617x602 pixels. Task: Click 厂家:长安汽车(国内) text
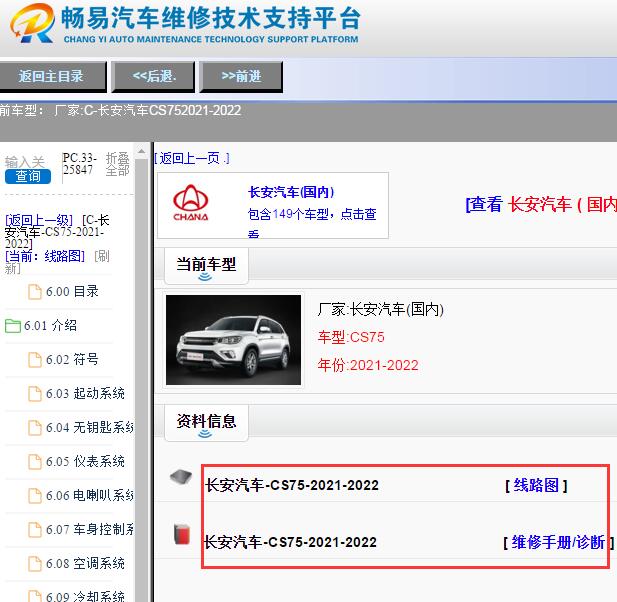coord(381,309)
